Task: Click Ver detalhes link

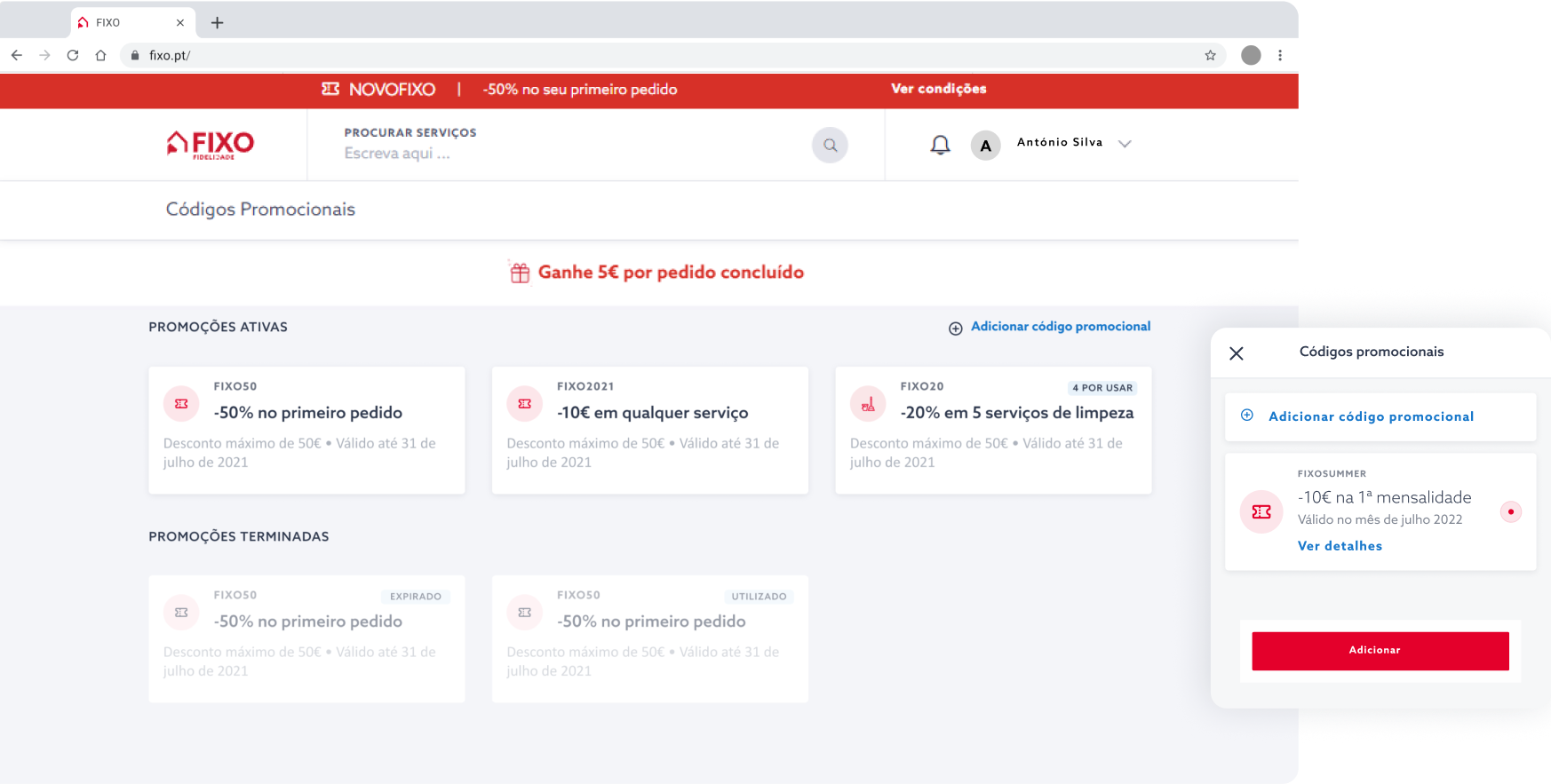Action: coord(1340,546)
